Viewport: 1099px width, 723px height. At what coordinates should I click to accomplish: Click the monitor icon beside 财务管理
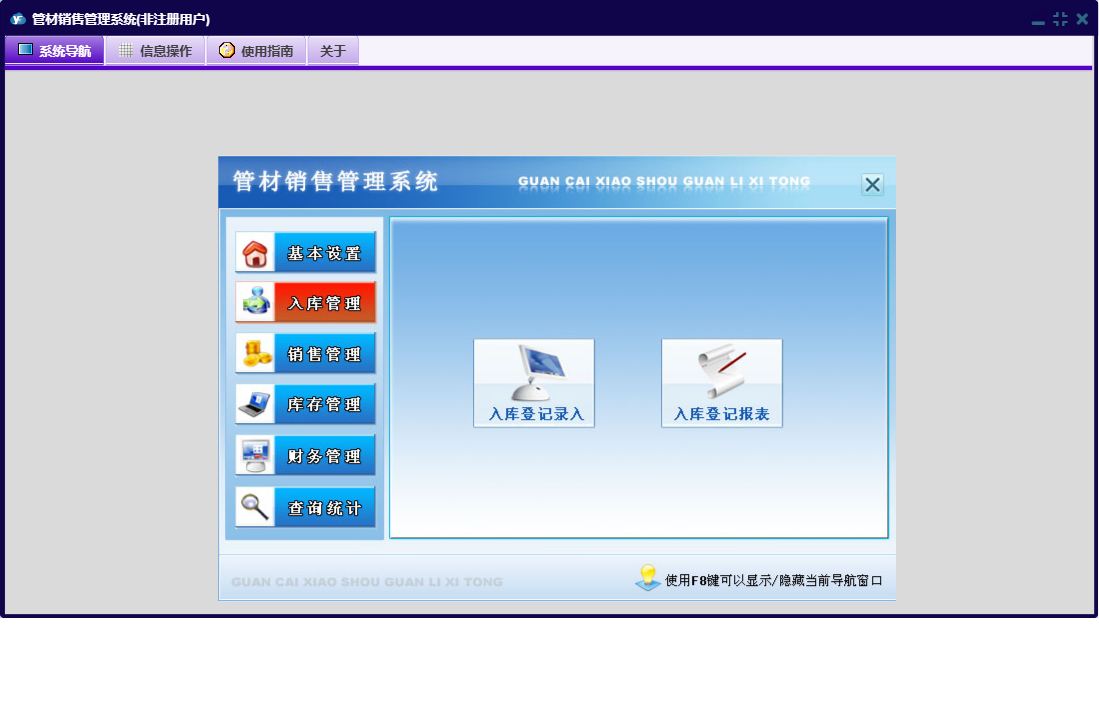[x=255, y=455]
